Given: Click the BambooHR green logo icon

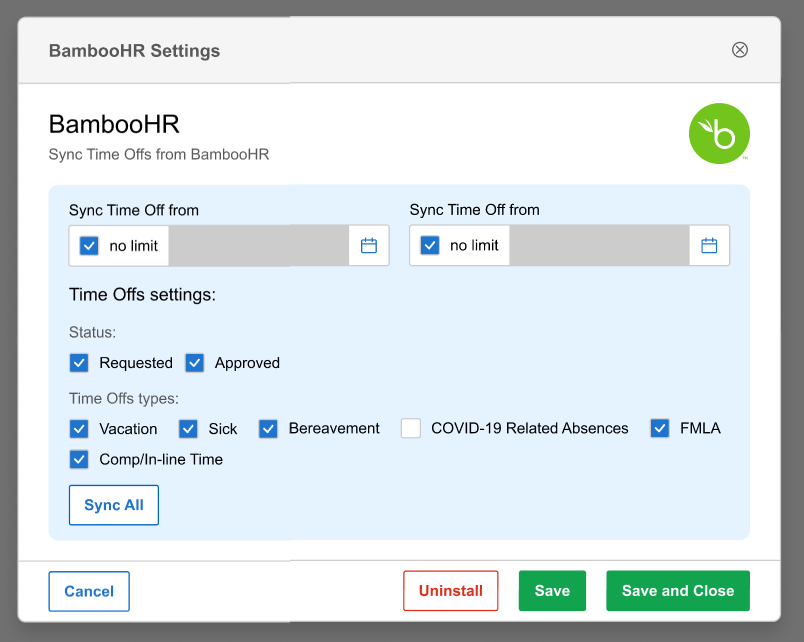Looking at the screenshot, I should coord(719,133).
